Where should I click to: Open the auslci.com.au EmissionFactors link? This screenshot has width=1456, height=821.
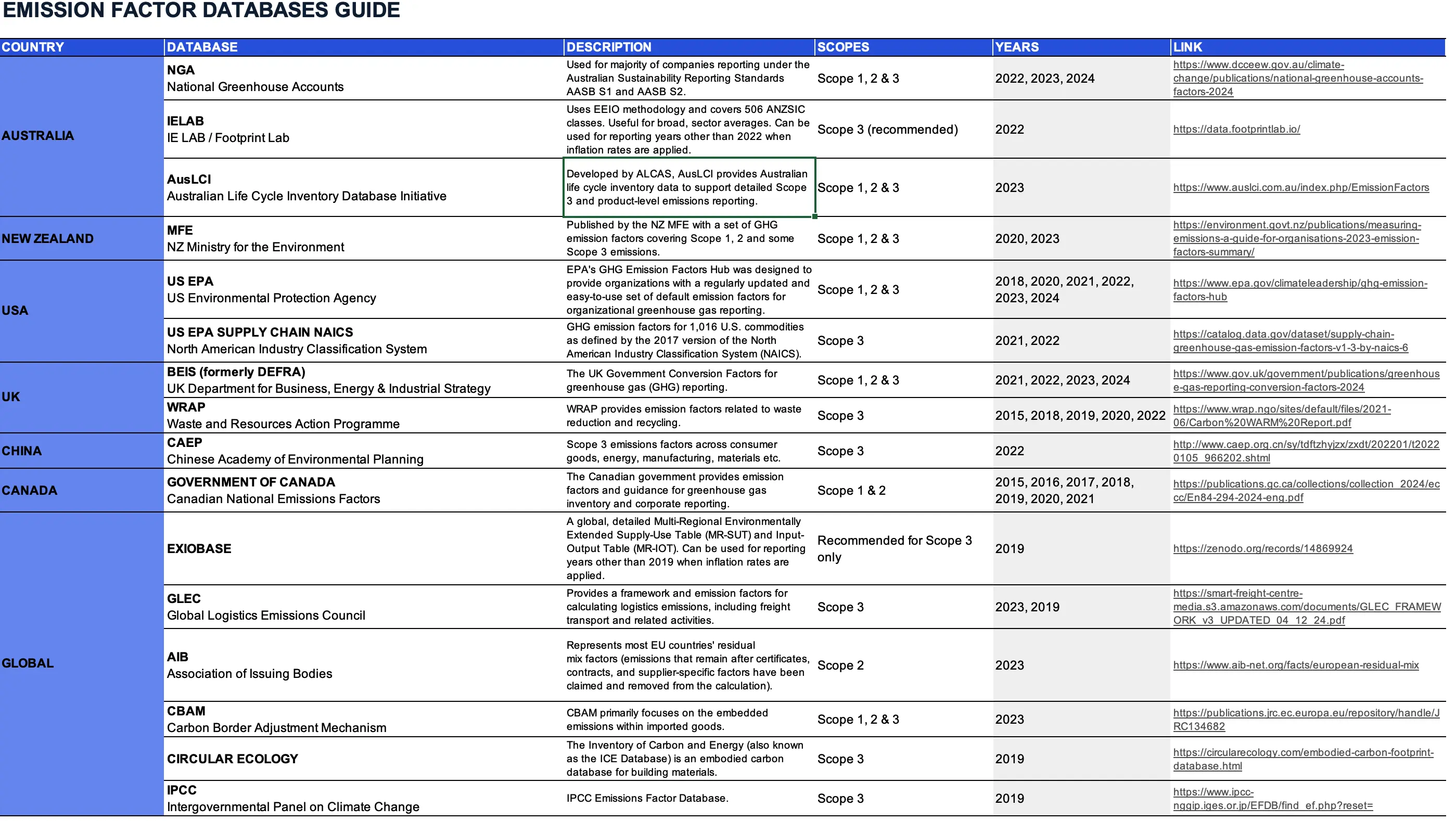click(1301, 188)
